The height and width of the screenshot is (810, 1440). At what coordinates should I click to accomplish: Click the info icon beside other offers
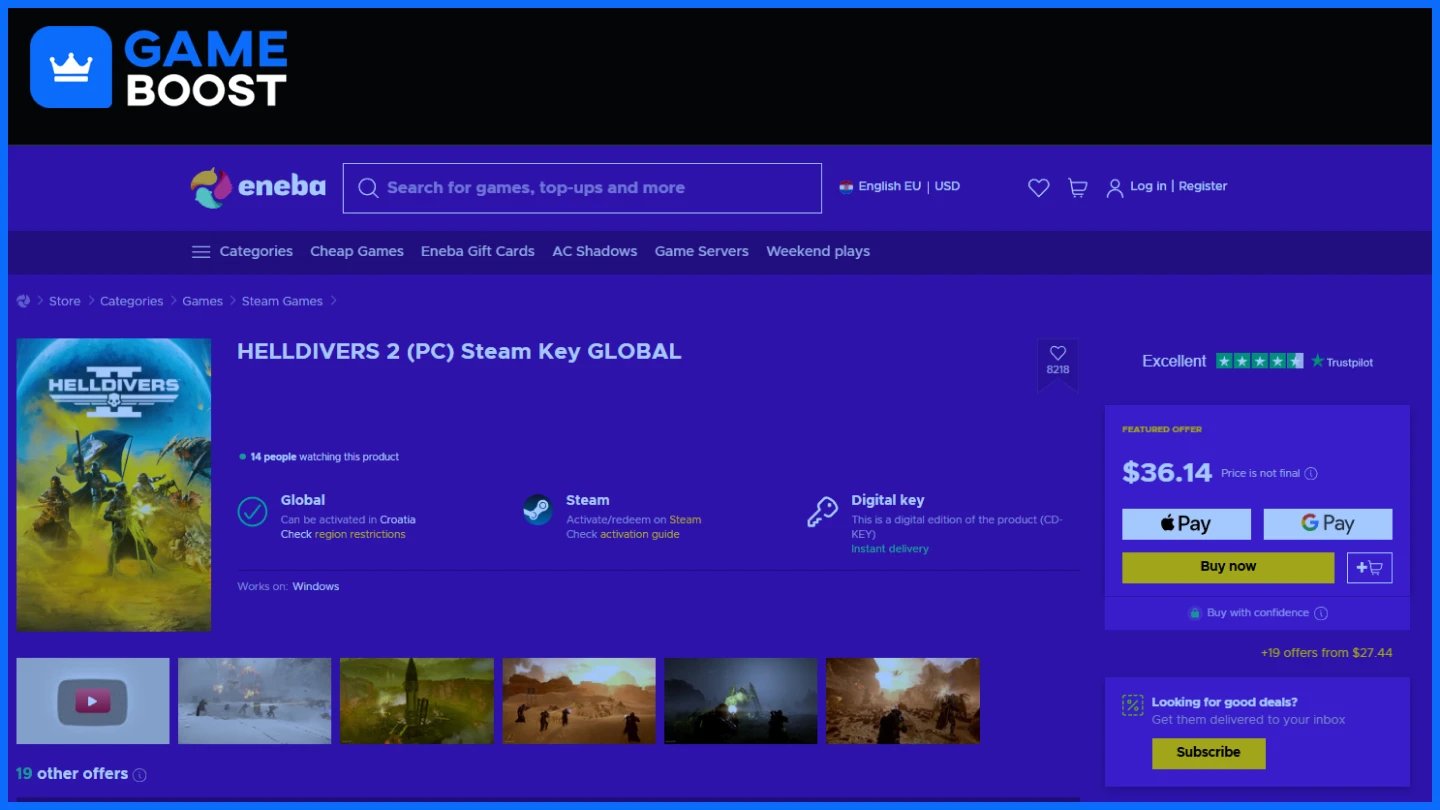click(140, 775)
